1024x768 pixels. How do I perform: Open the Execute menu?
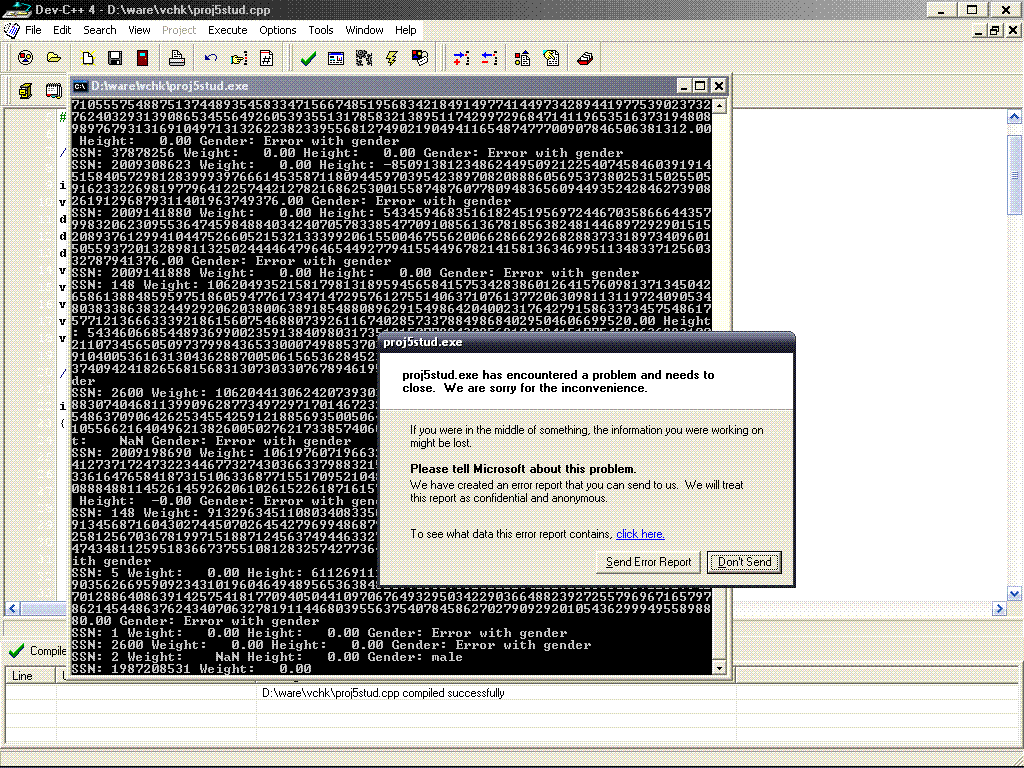point(227,30)
